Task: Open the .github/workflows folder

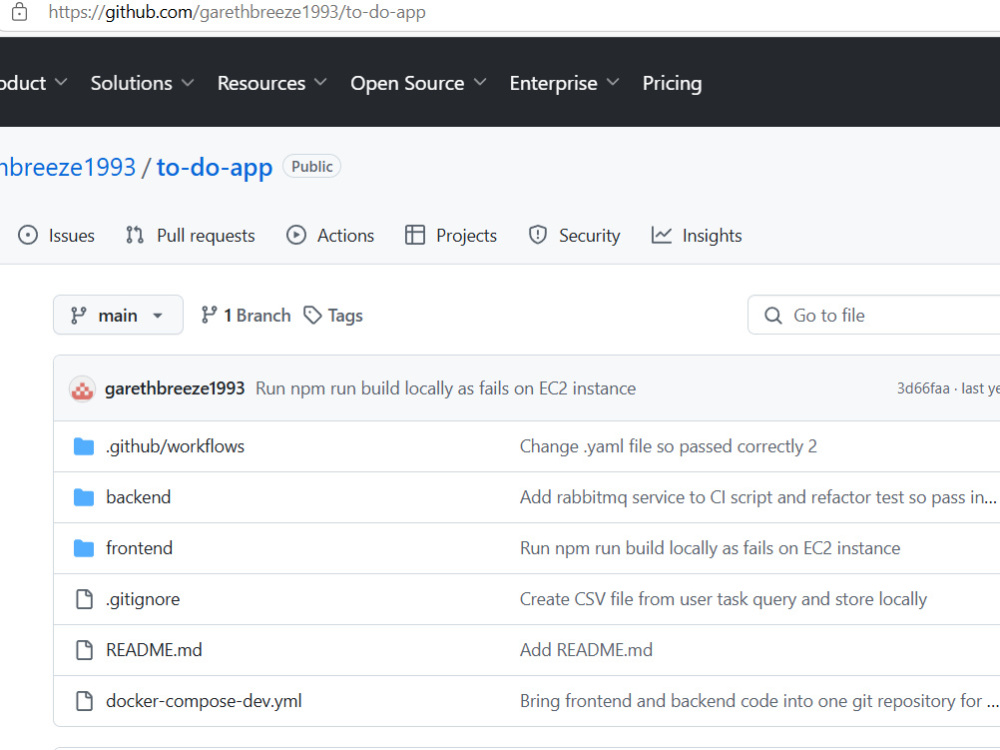Action: click(x=175, y=446)
